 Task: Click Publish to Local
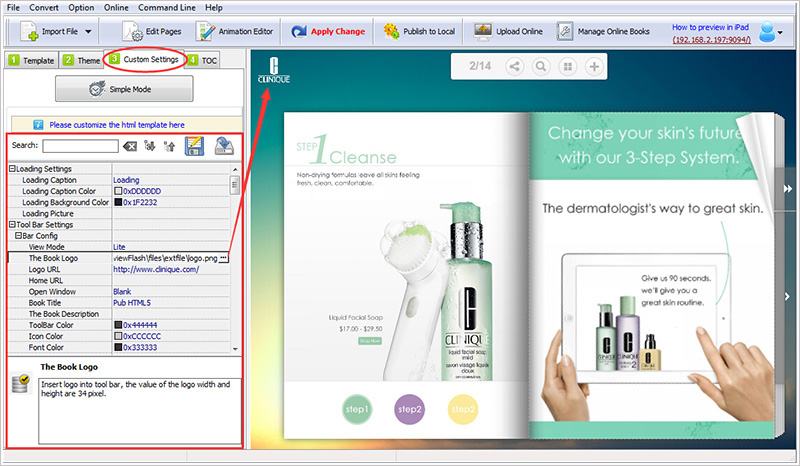[419, 32]
